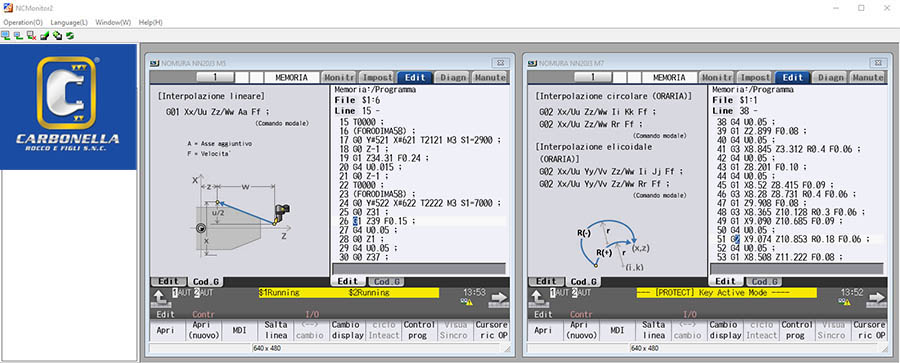This screenshot has width=900, height=363.
Task: Open the Language(L) menu
Action: click(x=69, y=22)
